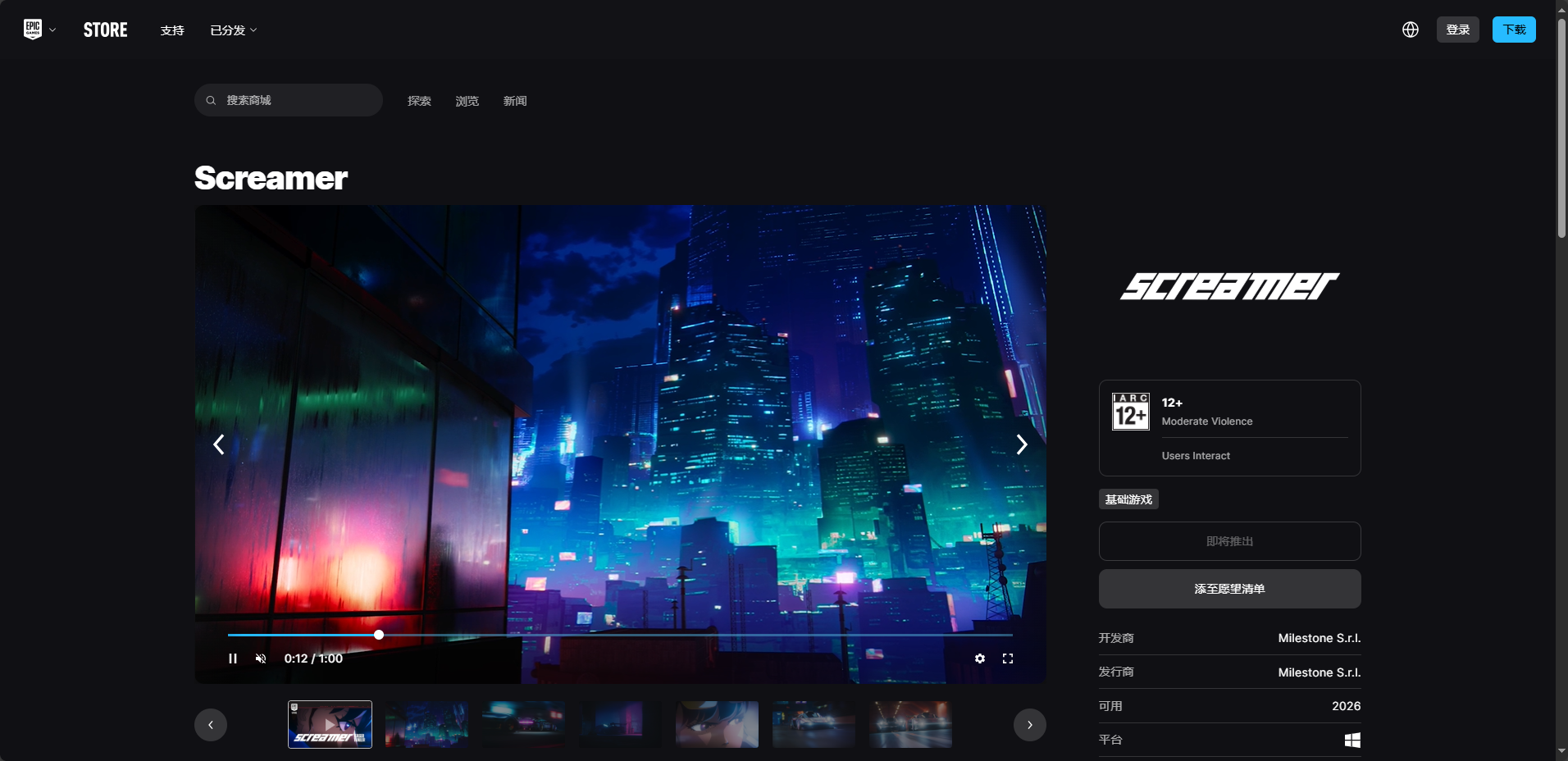Viewport: 1568px width, 761px height.
Task: Focus the 搜索商城 search field
Action: pos(289,100)
